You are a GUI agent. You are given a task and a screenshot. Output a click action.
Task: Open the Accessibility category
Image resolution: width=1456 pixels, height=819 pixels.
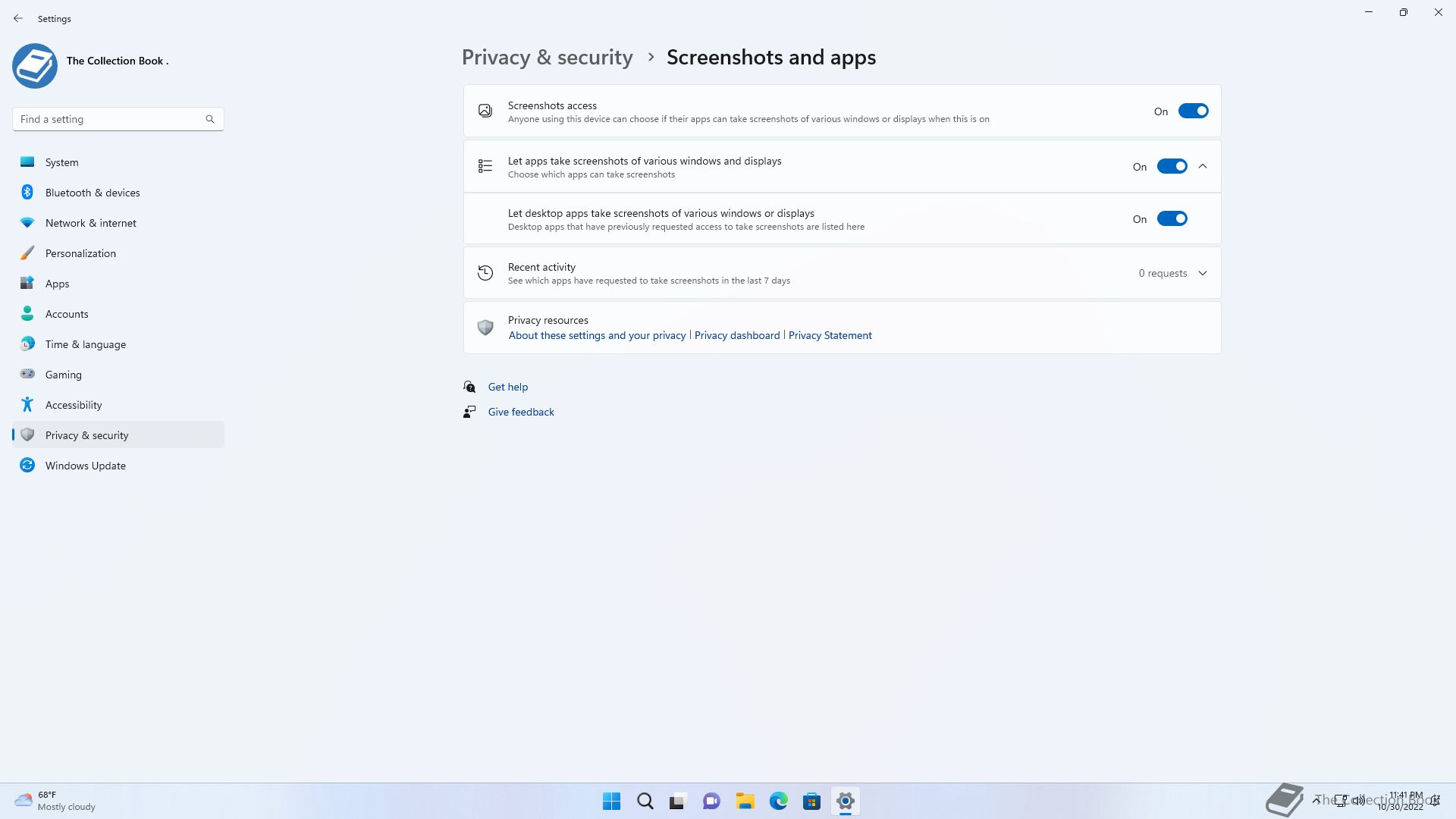point(73,405)
